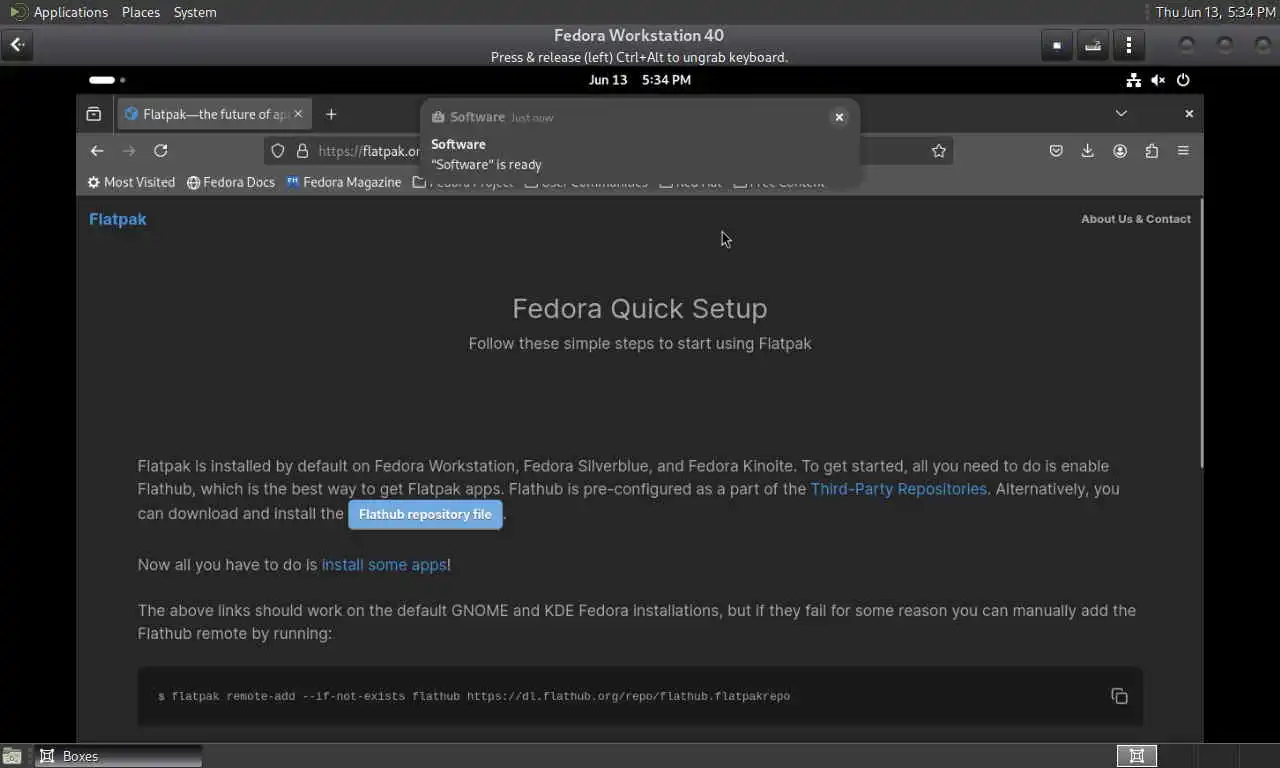Save page to Pocket
This screenshot has width=1280, height=768.
[x=1056, y=151]
